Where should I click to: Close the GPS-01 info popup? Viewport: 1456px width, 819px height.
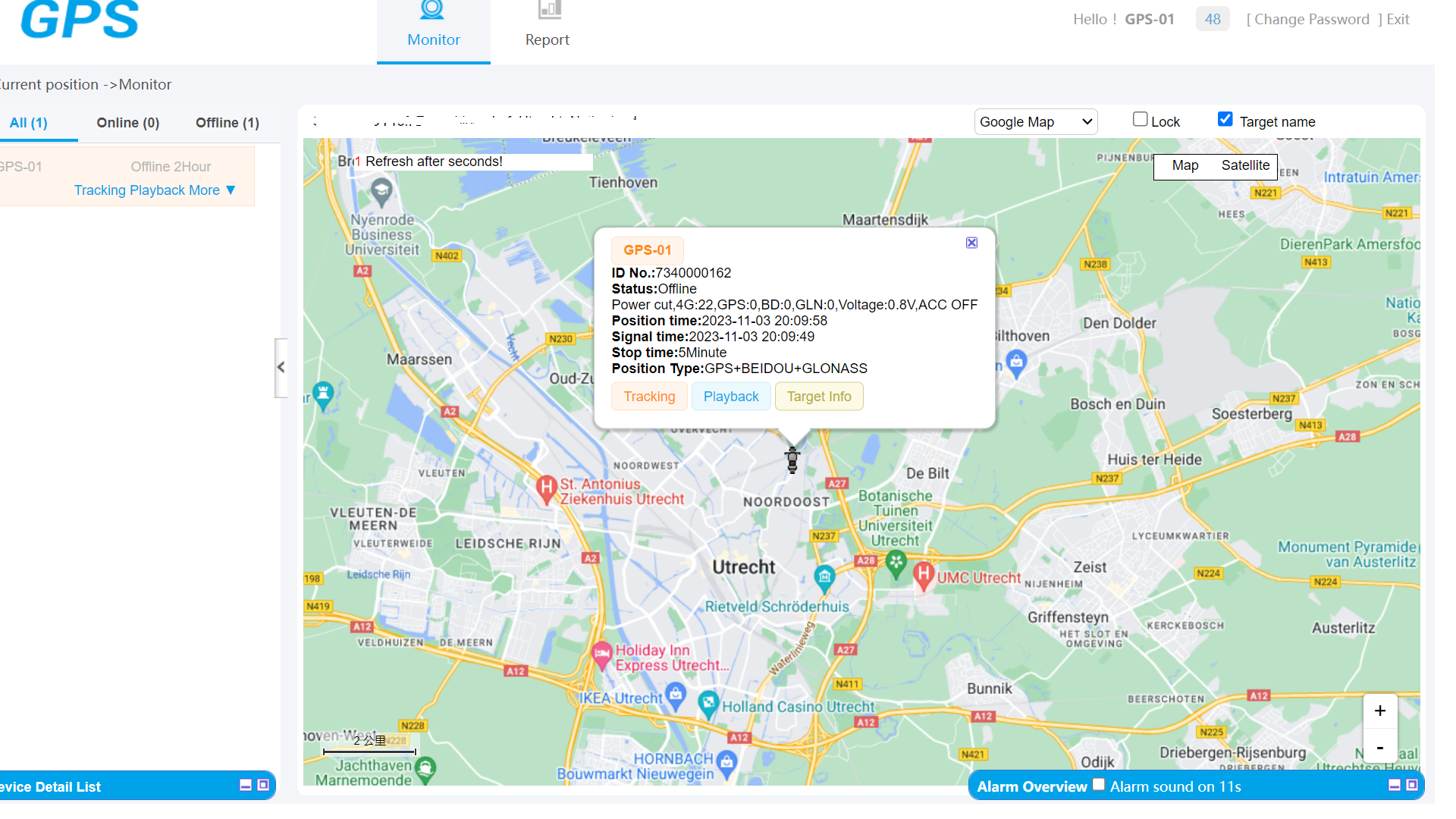(971, 243)
